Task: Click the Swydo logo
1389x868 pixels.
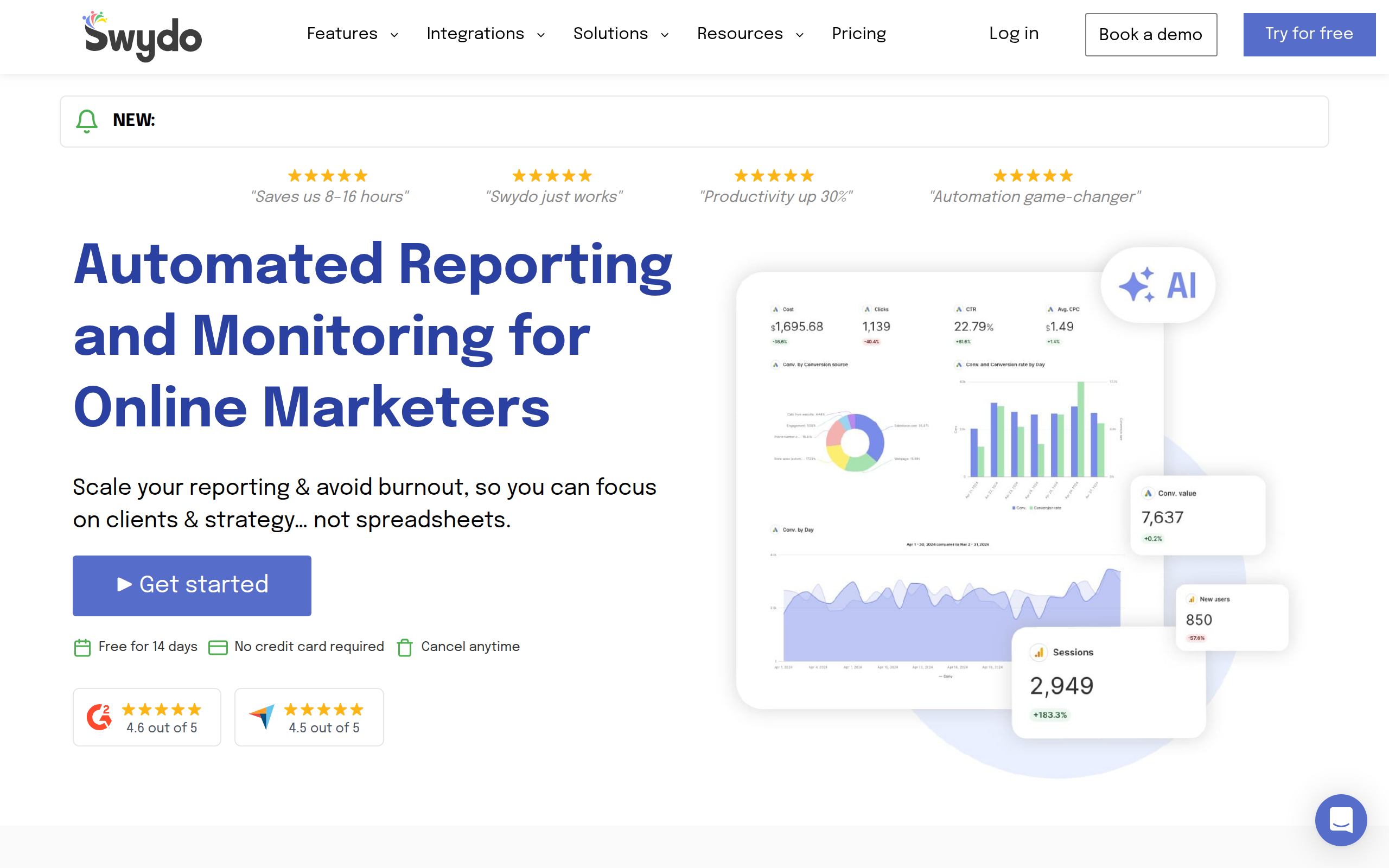Action: (143, 36)
